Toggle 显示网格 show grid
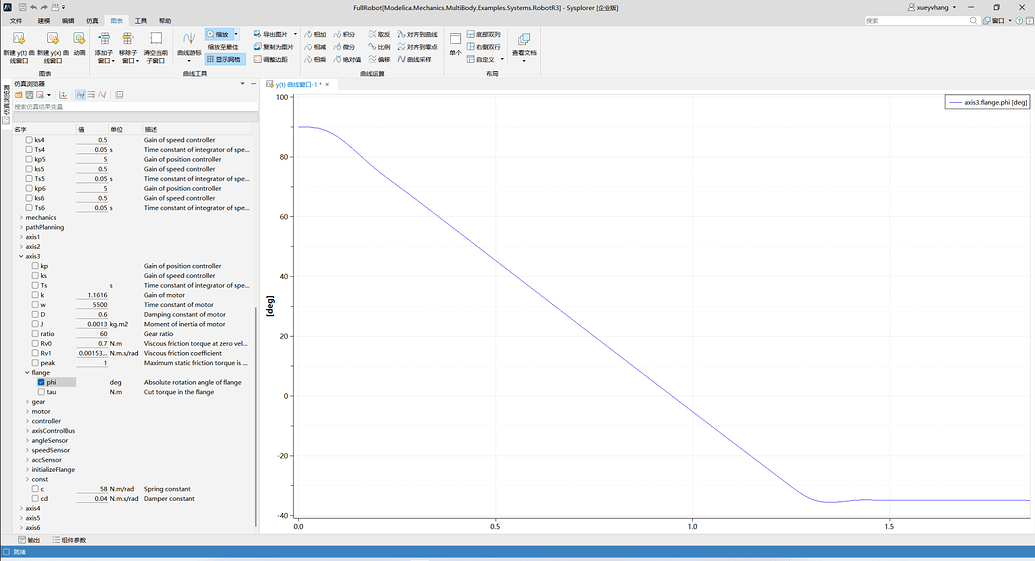1035x561 pixels. click(224, 59)
